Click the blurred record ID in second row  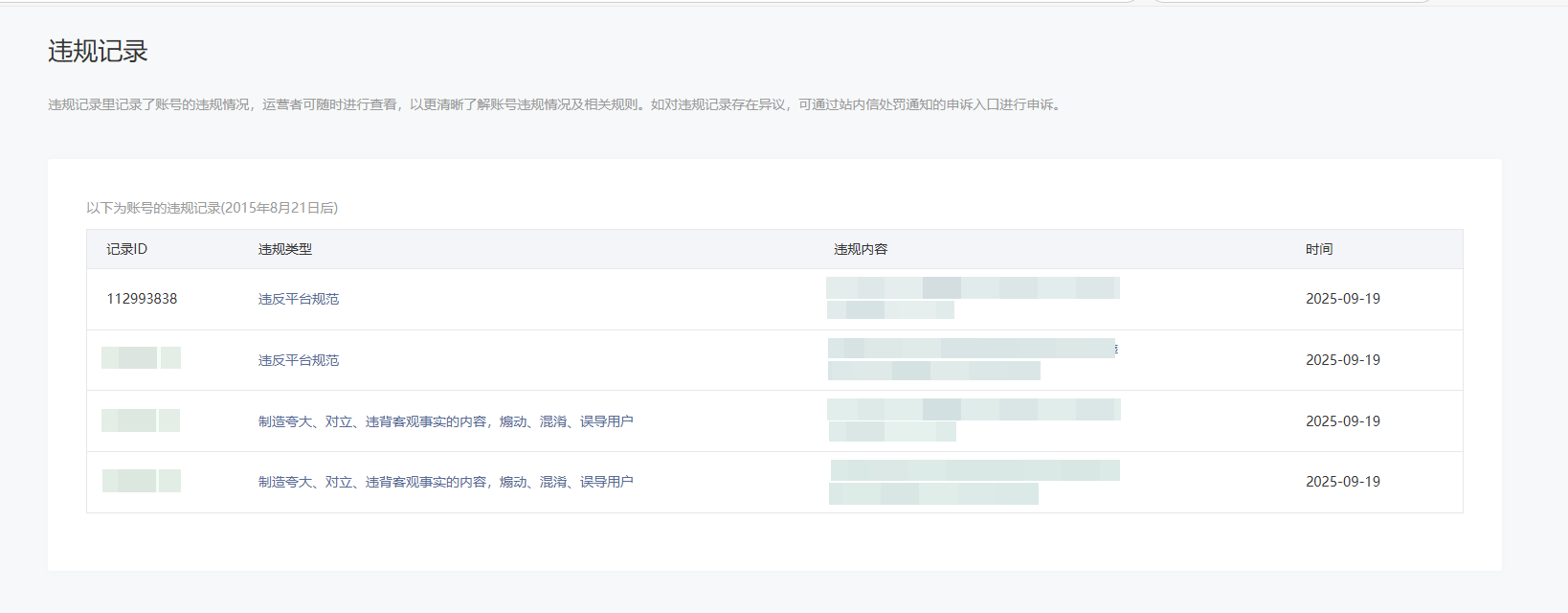[141, 358]
